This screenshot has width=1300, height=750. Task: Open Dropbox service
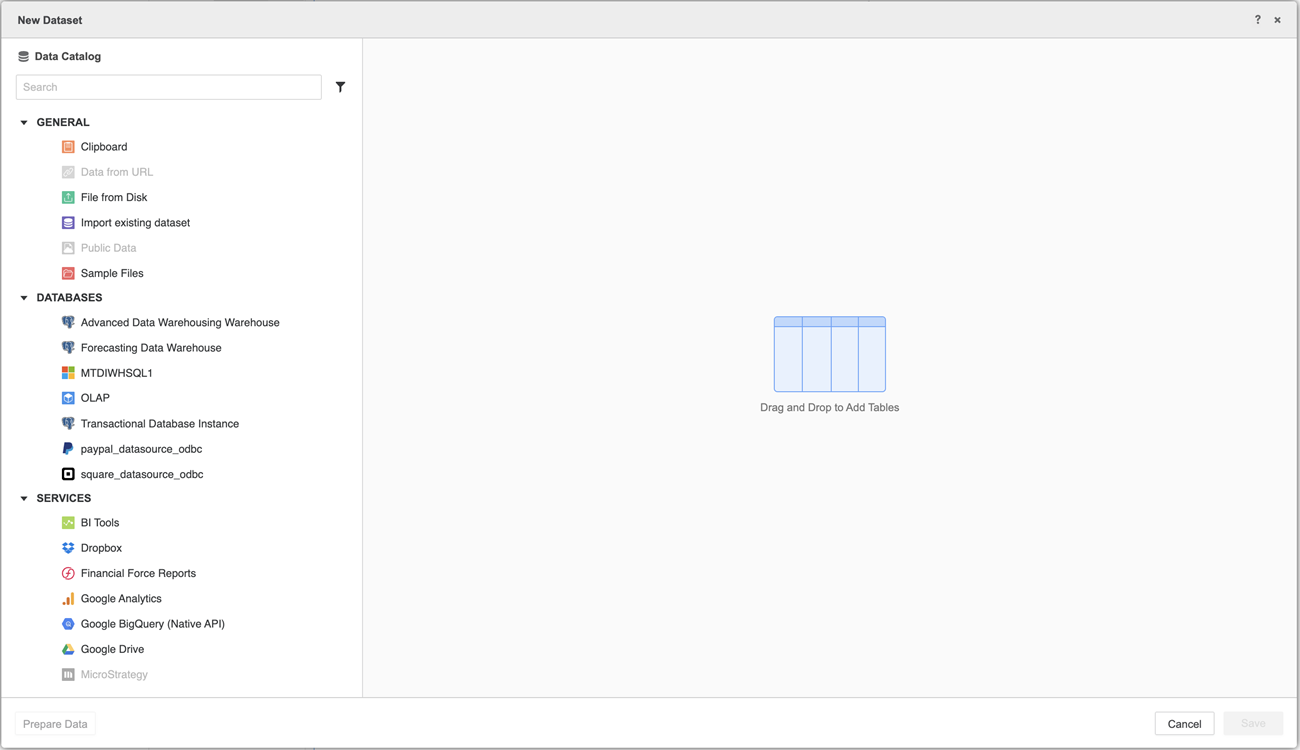point(101,548)
